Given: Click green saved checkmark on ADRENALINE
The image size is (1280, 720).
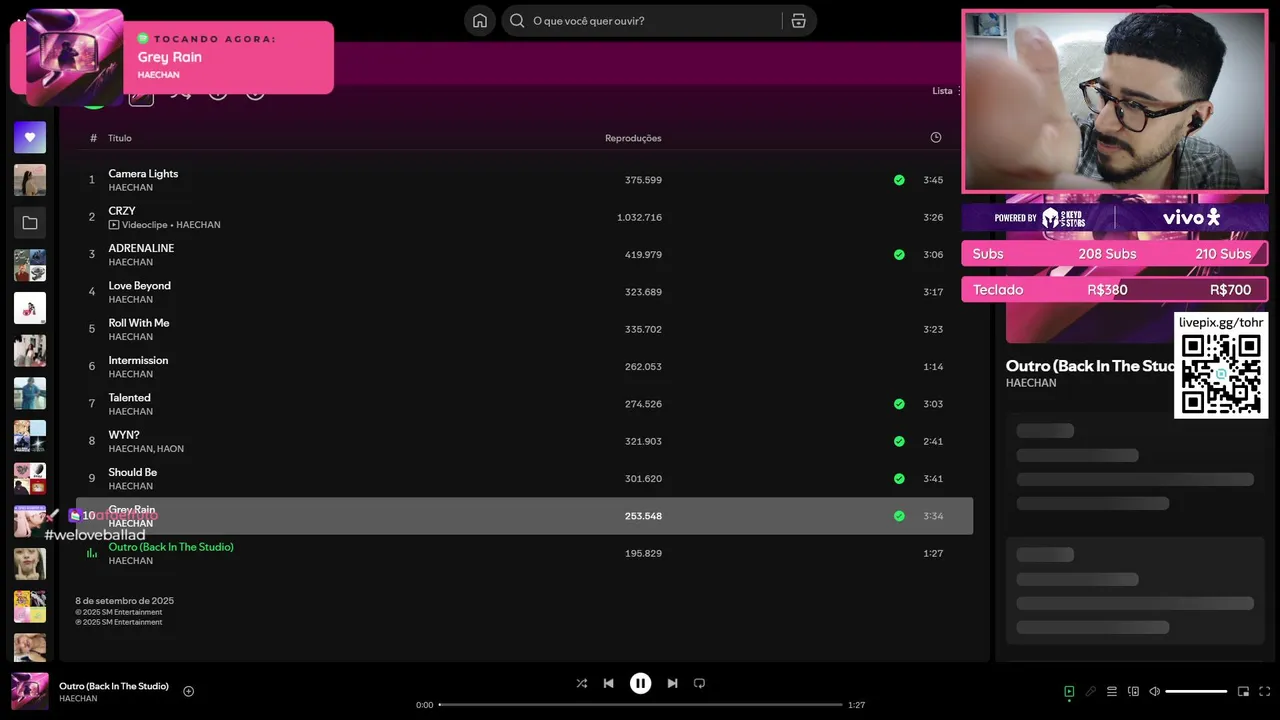Looking at the screenshot, I should point(899,255).
